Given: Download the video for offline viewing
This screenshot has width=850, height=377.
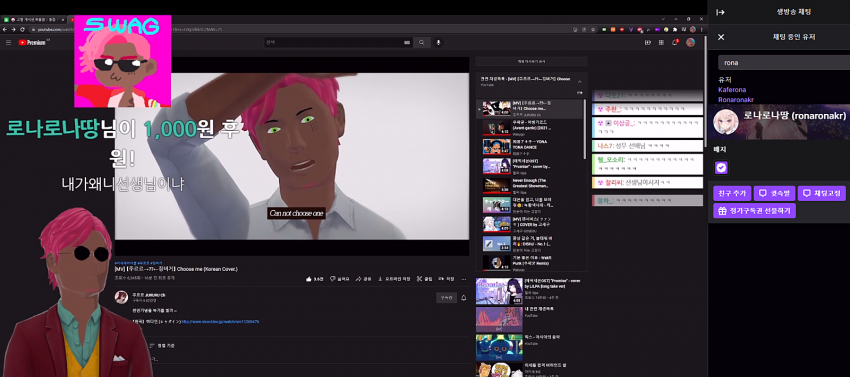Looking at the screenshot, I should click(394, 279).
